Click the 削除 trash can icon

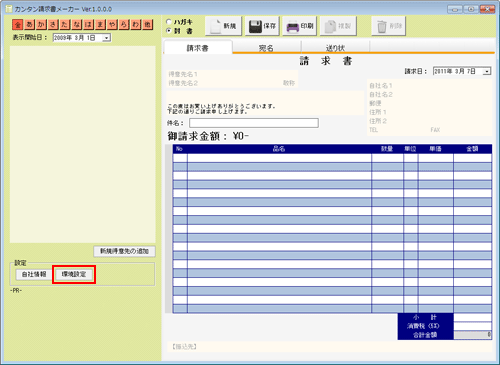(x=388, y=26)
